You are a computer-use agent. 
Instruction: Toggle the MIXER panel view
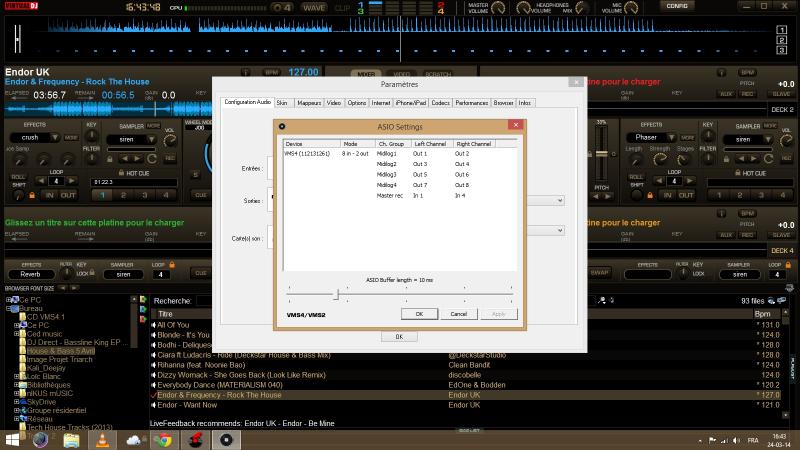click(x=367, y=74)
